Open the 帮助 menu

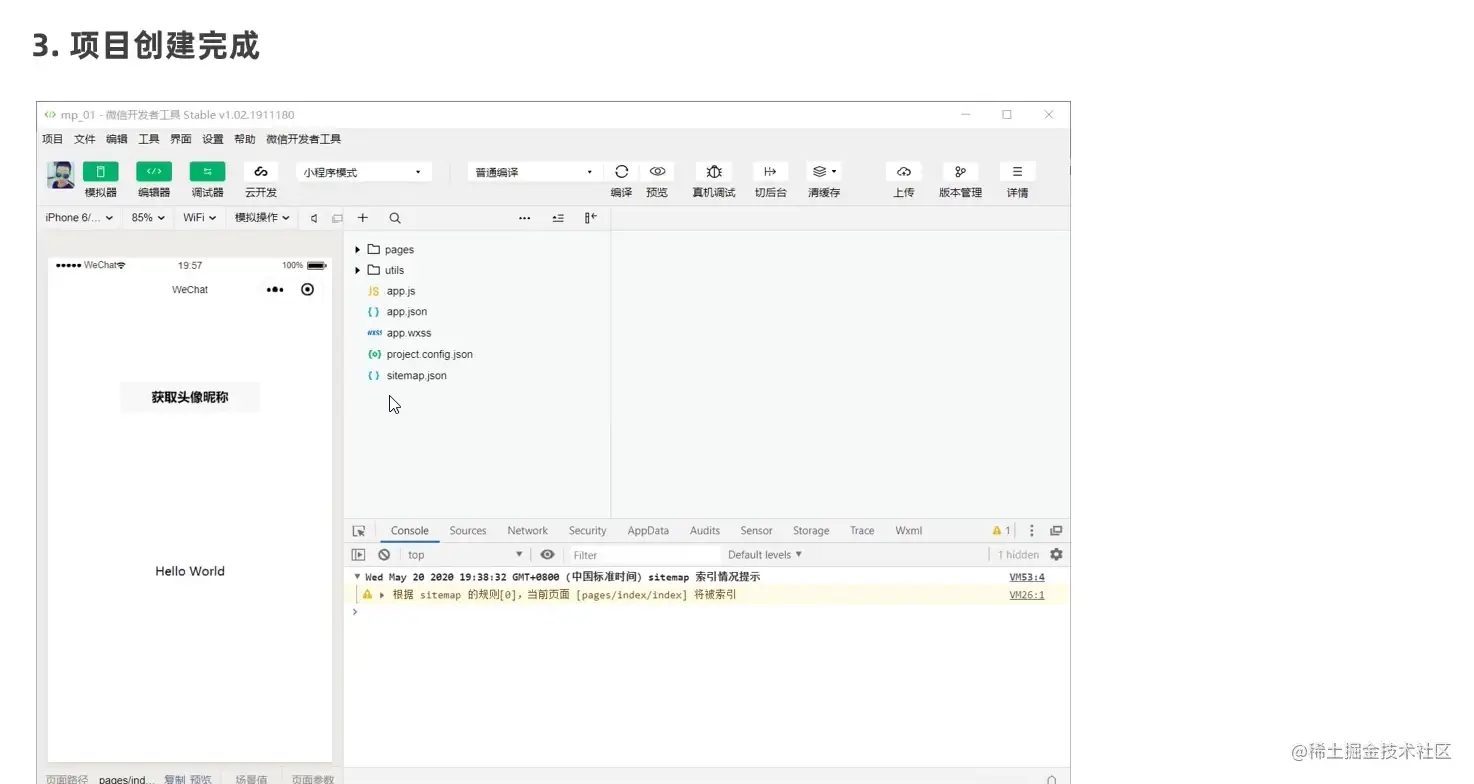click(x=245, y=139)
